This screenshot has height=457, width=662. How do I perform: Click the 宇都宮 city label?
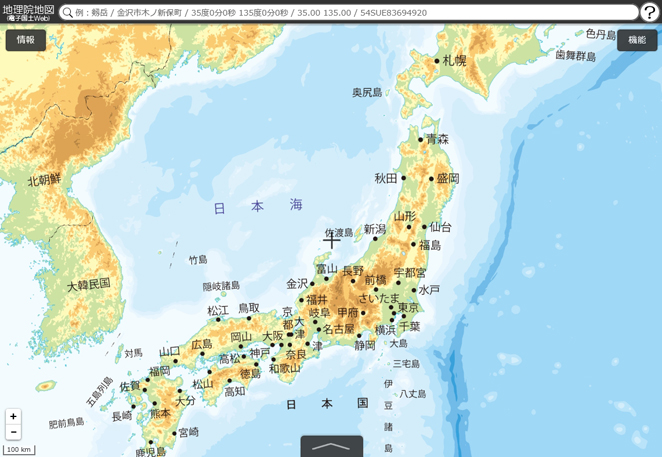click(x=410, y=272)
